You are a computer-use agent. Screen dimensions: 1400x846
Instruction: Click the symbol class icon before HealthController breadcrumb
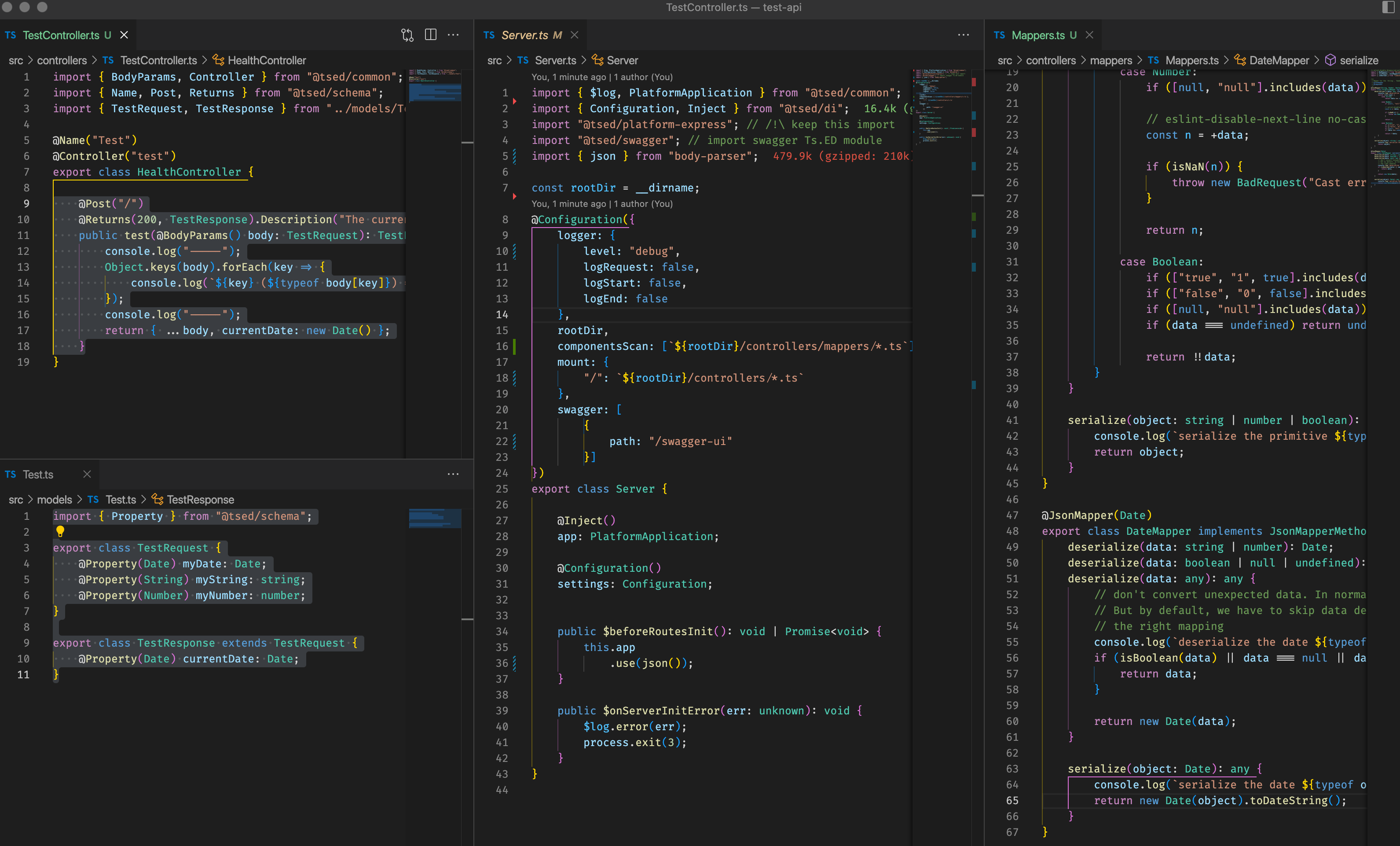point(218,60)
